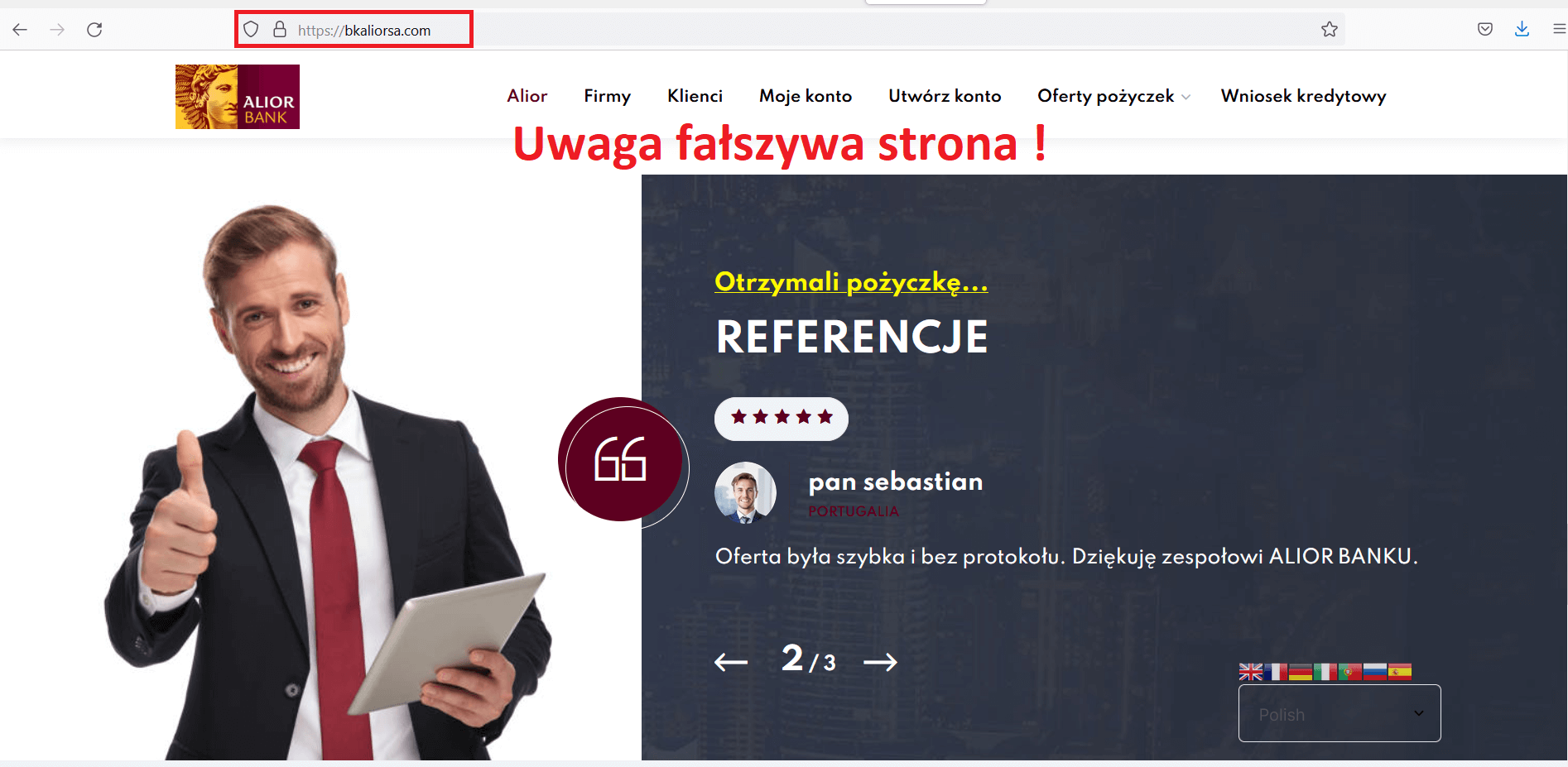Open Wniosek kredytowy page
Image resolution: width=1568 pixels, height=767 pixels.
point(1303,96)
